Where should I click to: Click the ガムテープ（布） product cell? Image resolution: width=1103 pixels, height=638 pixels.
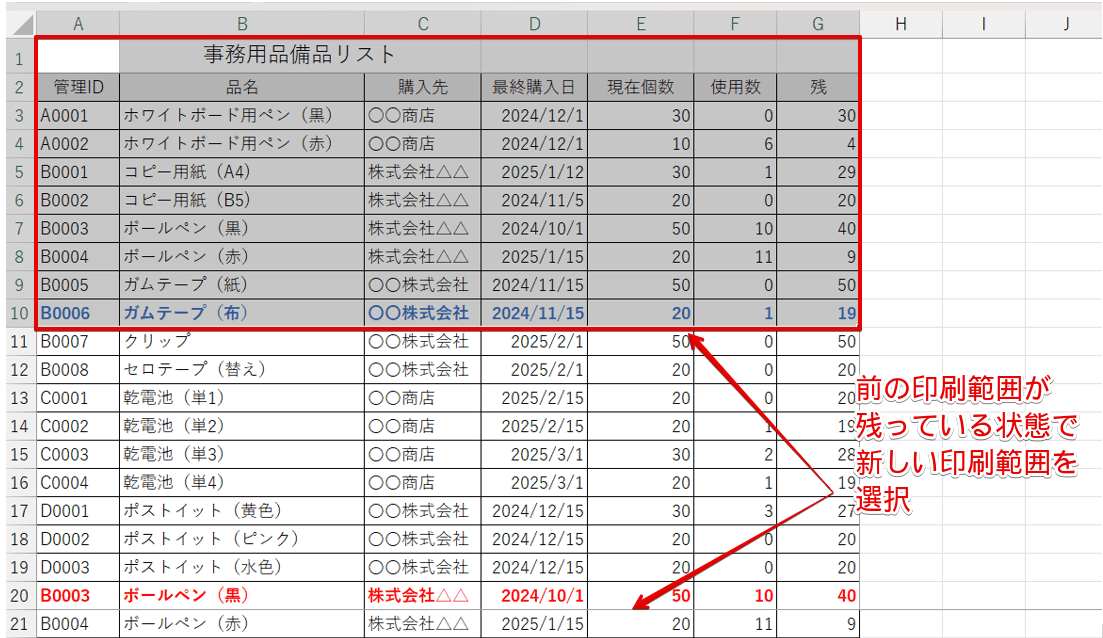pos(240,313)
